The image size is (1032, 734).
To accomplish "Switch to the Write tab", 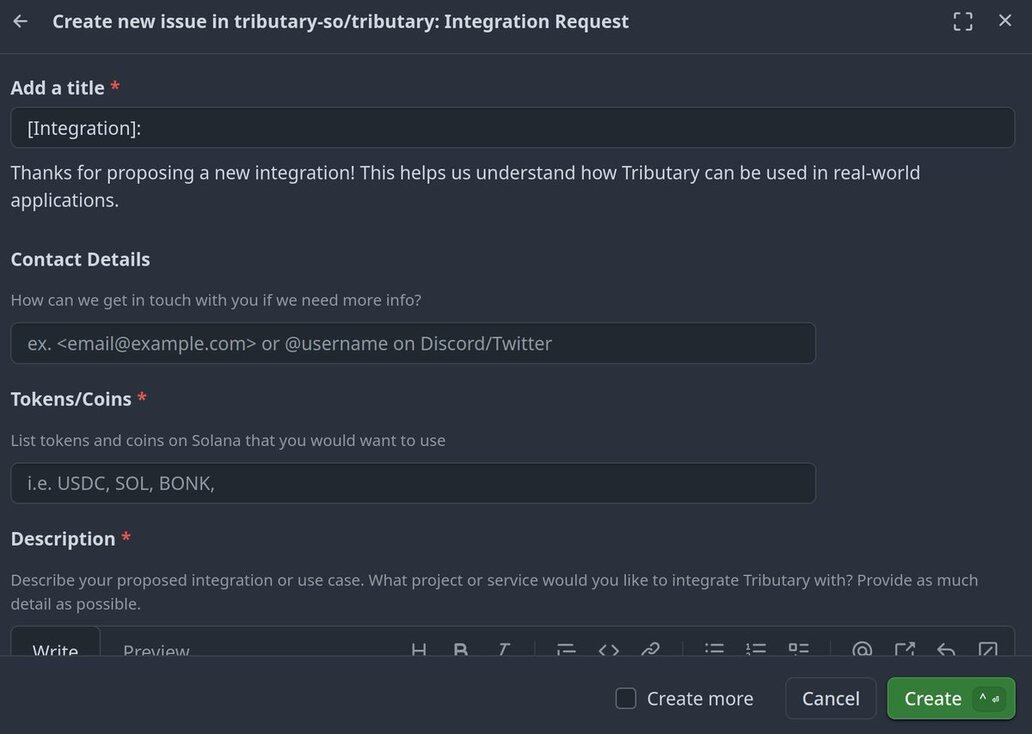I will click(x=55, y=647).
